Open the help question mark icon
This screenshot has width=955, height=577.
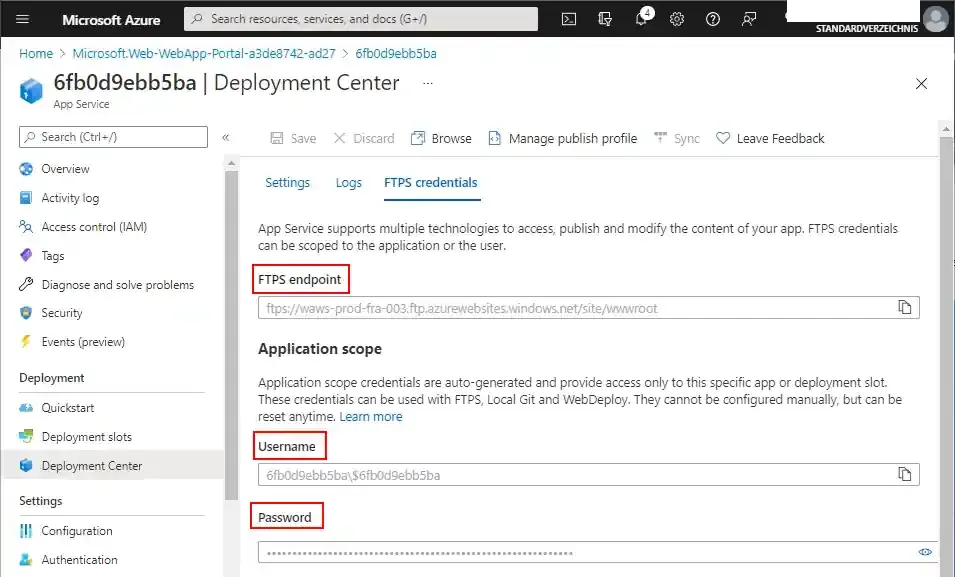click(712, 18)
